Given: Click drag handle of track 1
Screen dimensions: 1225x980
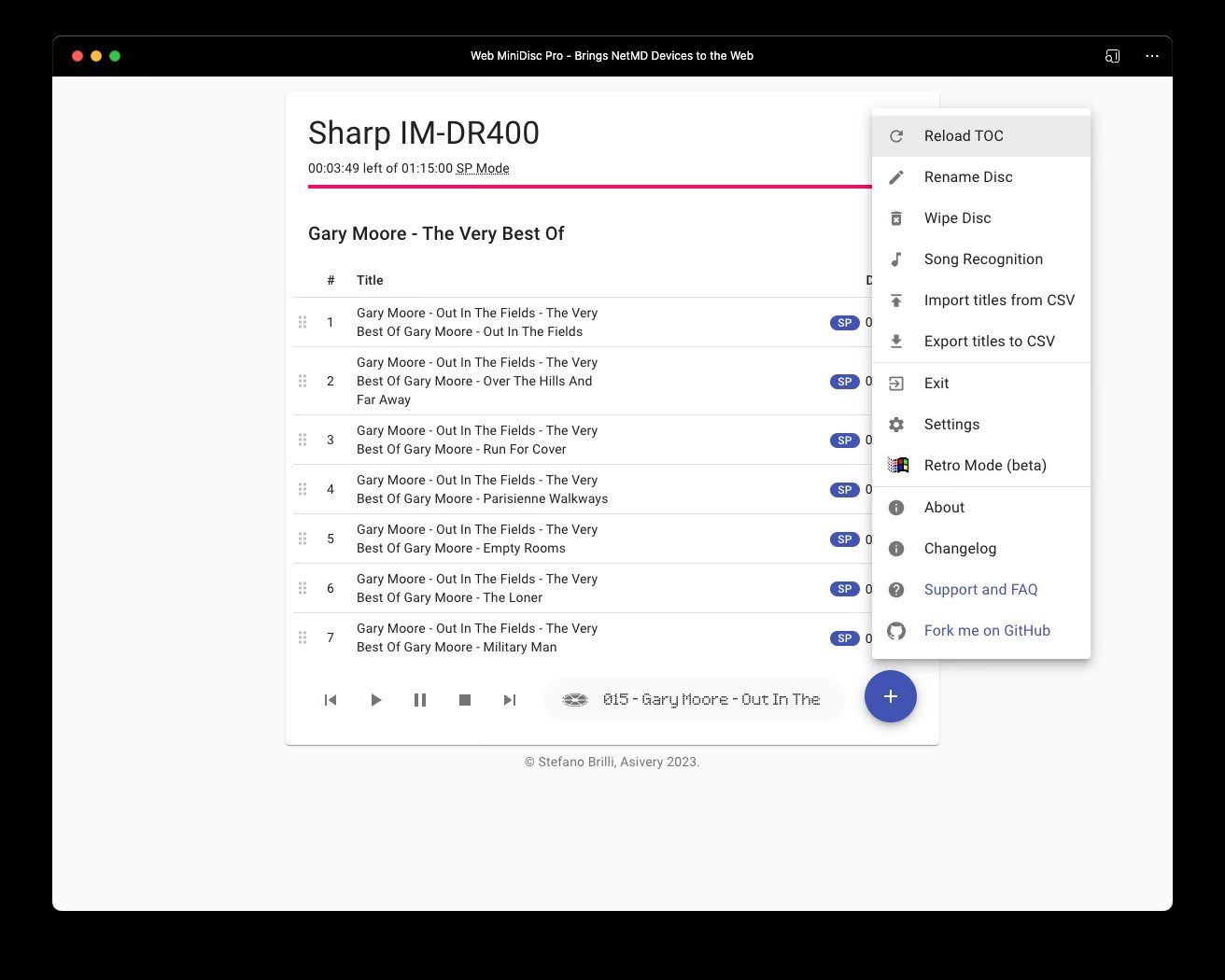Looking at the screenshot, I should (x=303, y=322).
